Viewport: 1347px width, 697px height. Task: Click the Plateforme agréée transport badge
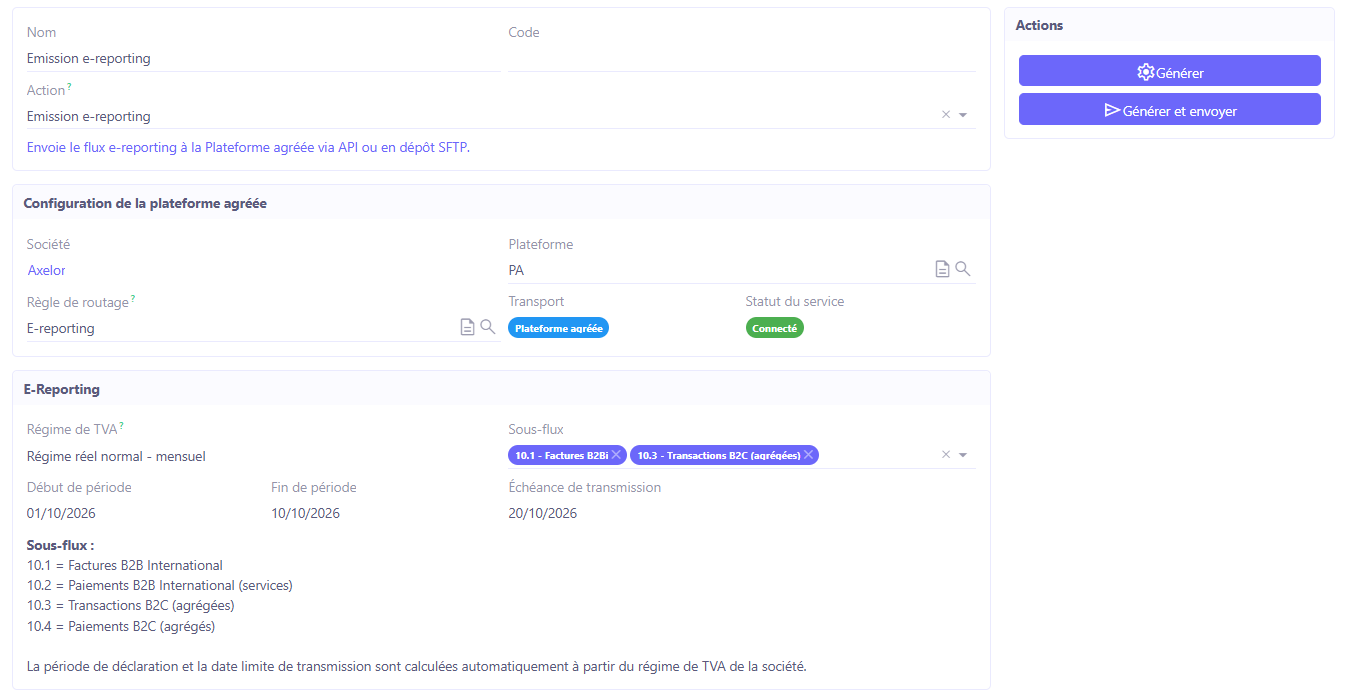click(558, 328)
